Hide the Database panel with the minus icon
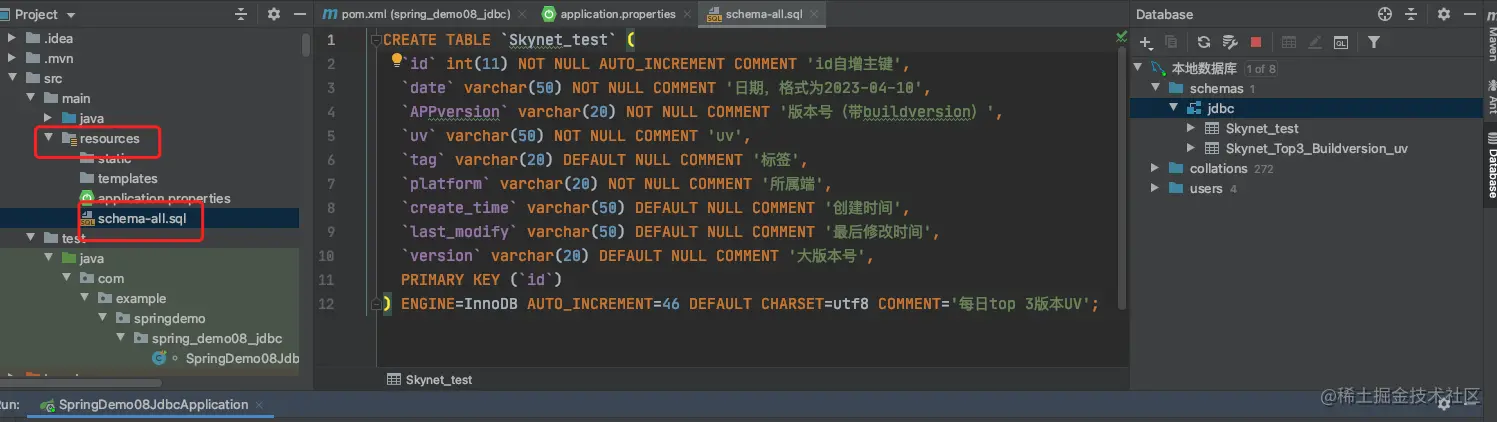 (x=1470, y=14)
